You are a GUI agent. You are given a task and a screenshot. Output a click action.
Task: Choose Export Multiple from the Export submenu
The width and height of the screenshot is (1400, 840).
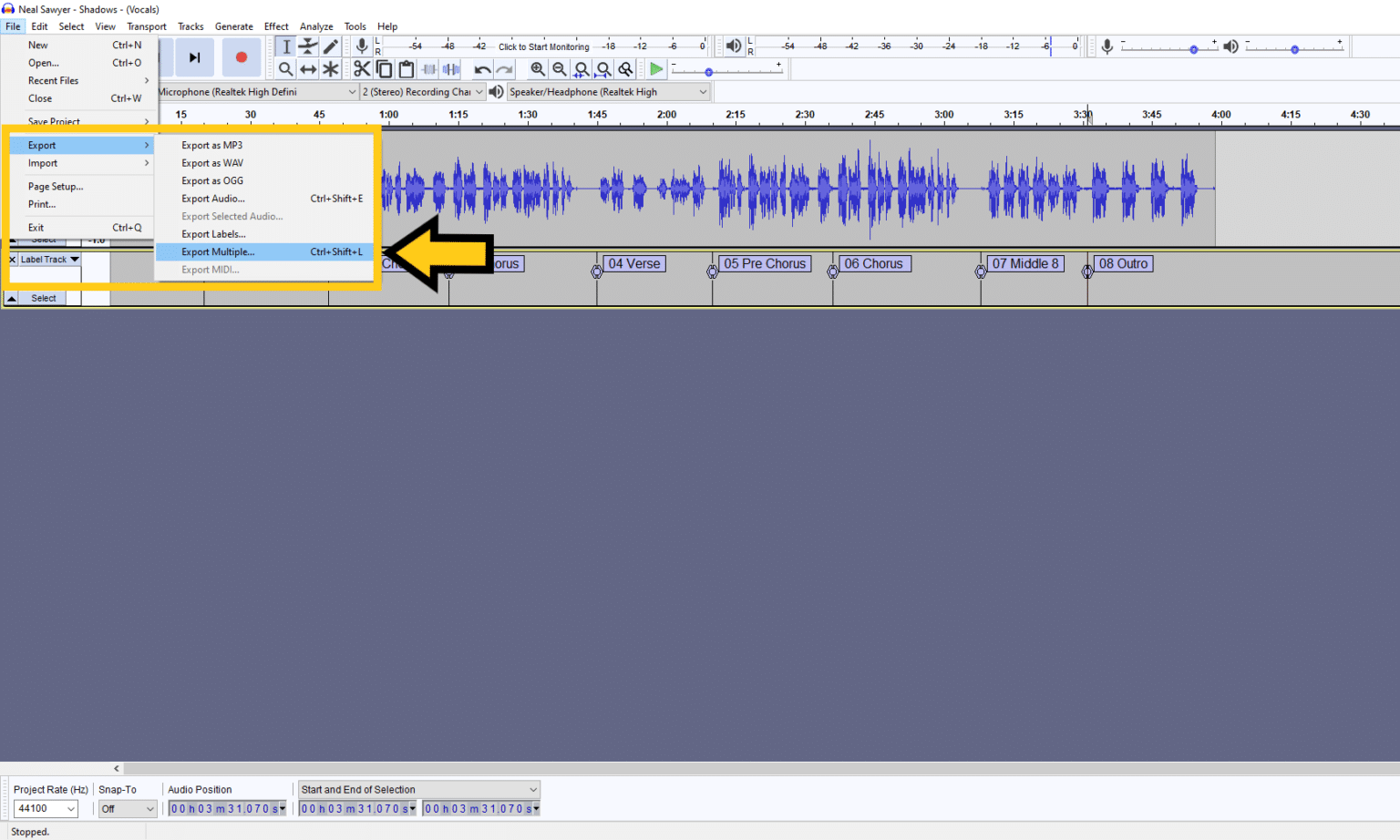click(x=219, y=251)
